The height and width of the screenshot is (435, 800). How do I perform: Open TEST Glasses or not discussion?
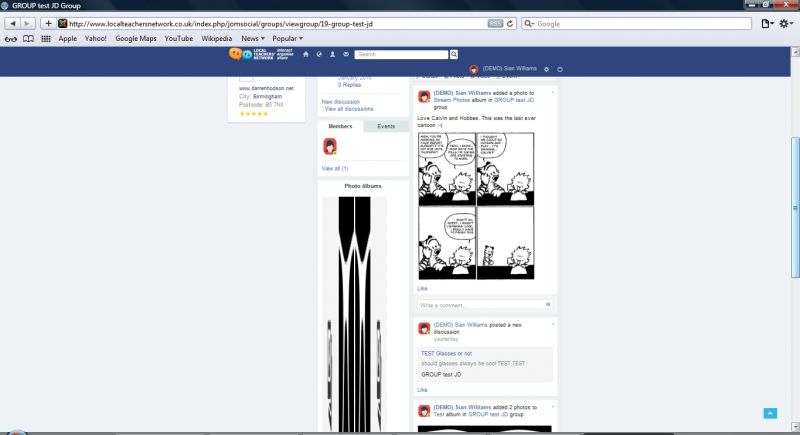[x=446, y=353]
